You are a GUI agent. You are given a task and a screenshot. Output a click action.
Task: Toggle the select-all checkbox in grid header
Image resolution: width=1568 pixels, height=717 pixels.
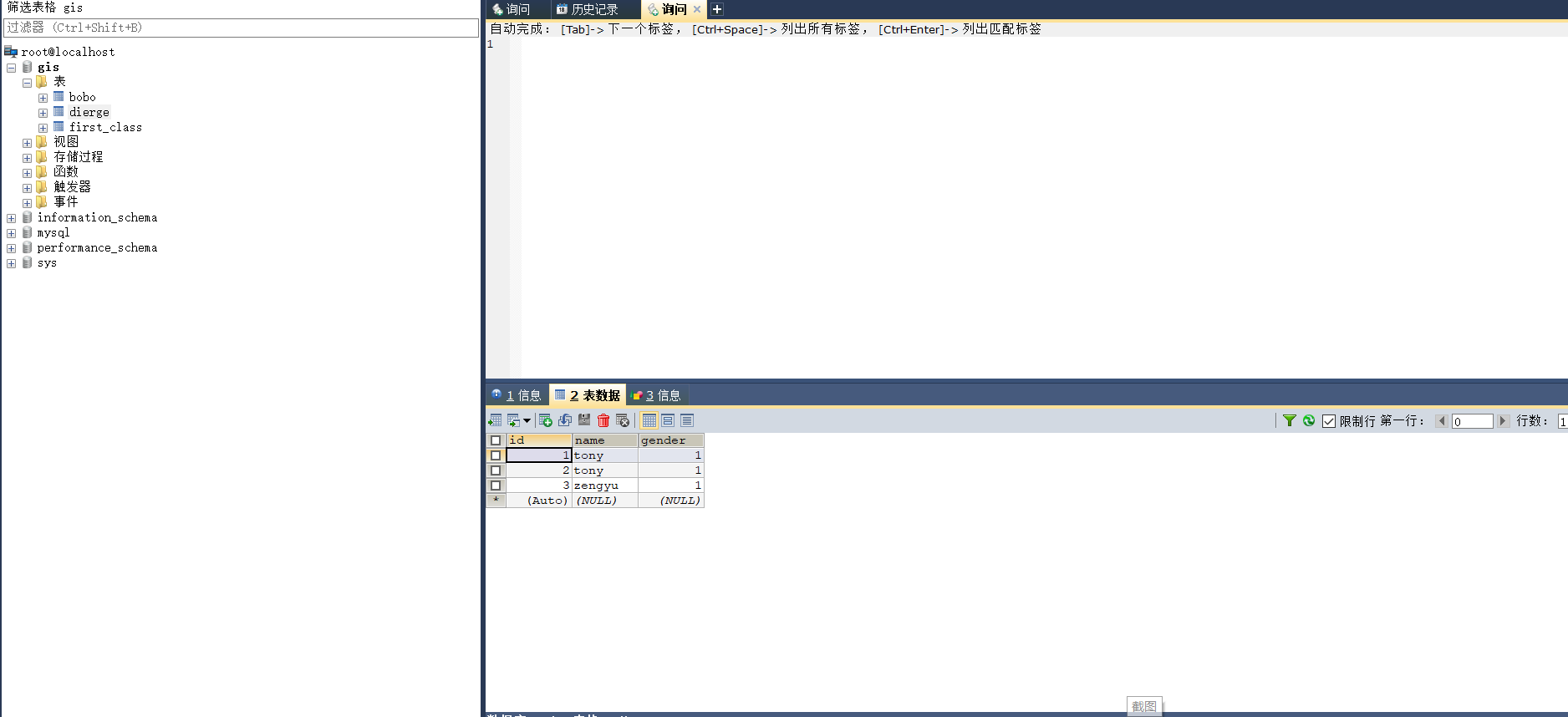pyautogui.click(x=496, y=440)
